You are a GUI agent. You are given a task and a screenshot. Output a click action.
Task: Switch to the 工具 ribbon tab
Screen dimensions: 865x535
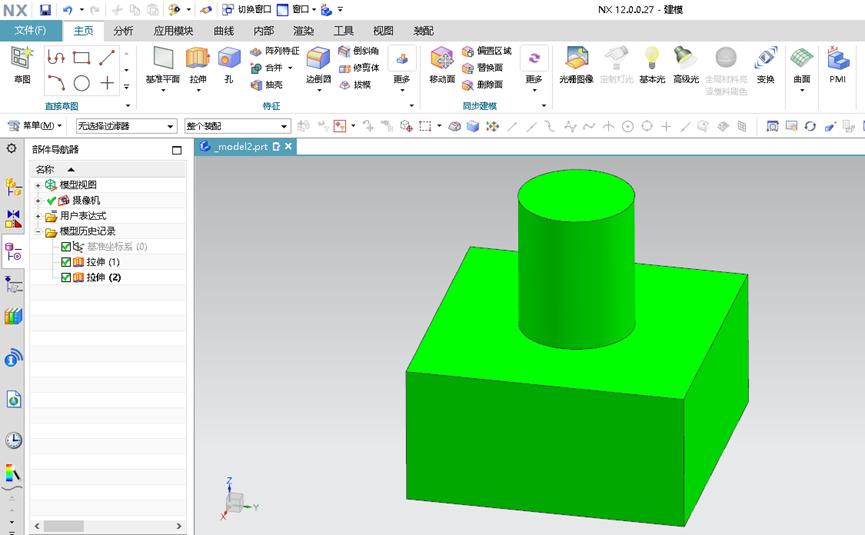tap(343, 31)
